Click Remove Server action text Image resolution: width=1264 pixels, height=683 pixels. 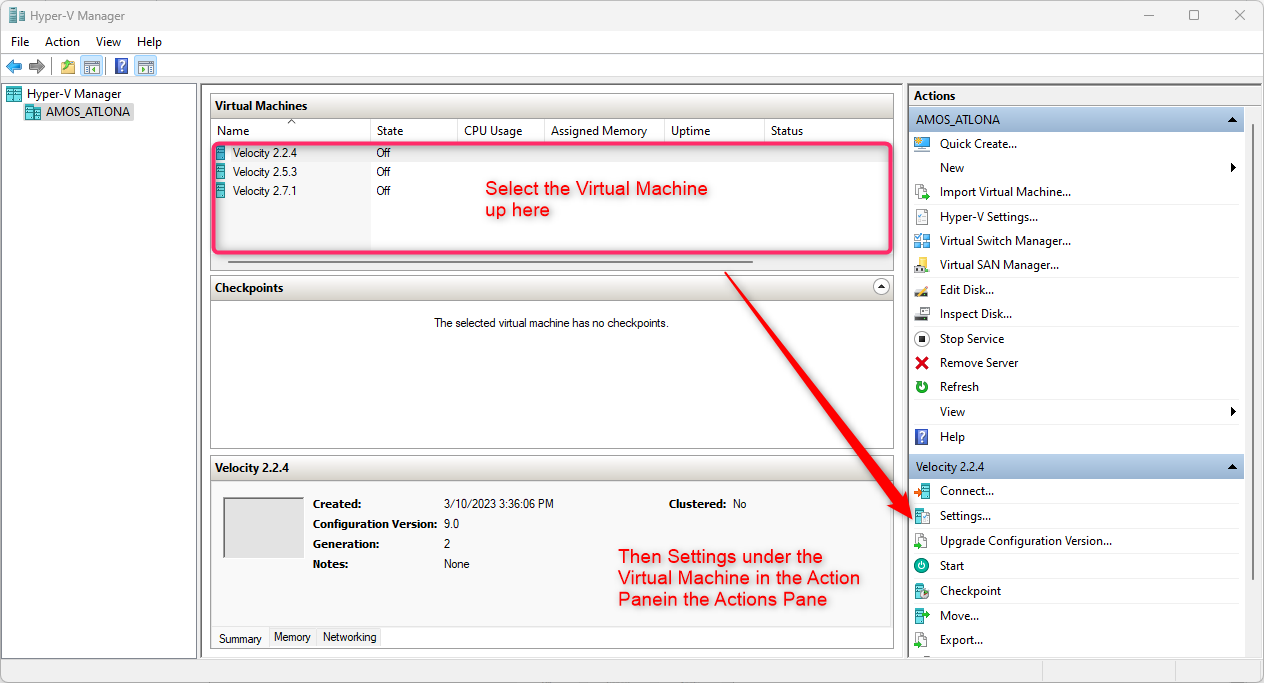979,363
